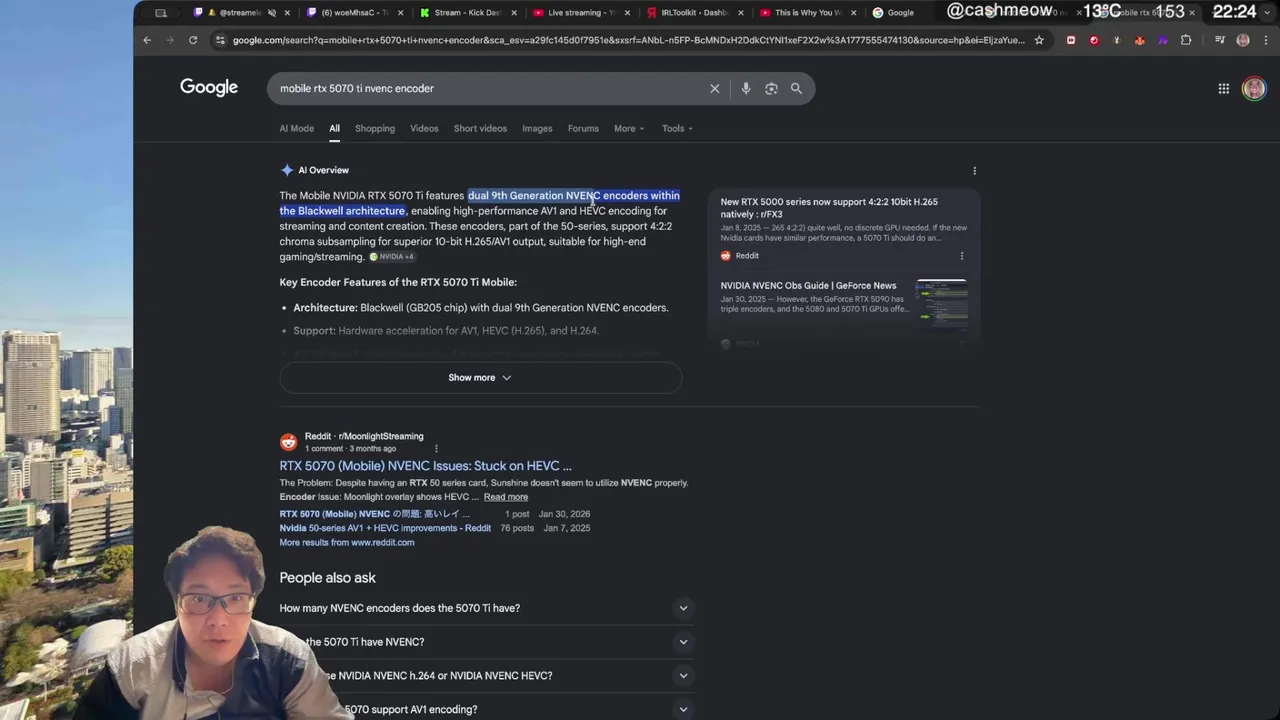This screenshot has height=720, width=1280.
Task: Open search by image lens icon
Action: 771,89
